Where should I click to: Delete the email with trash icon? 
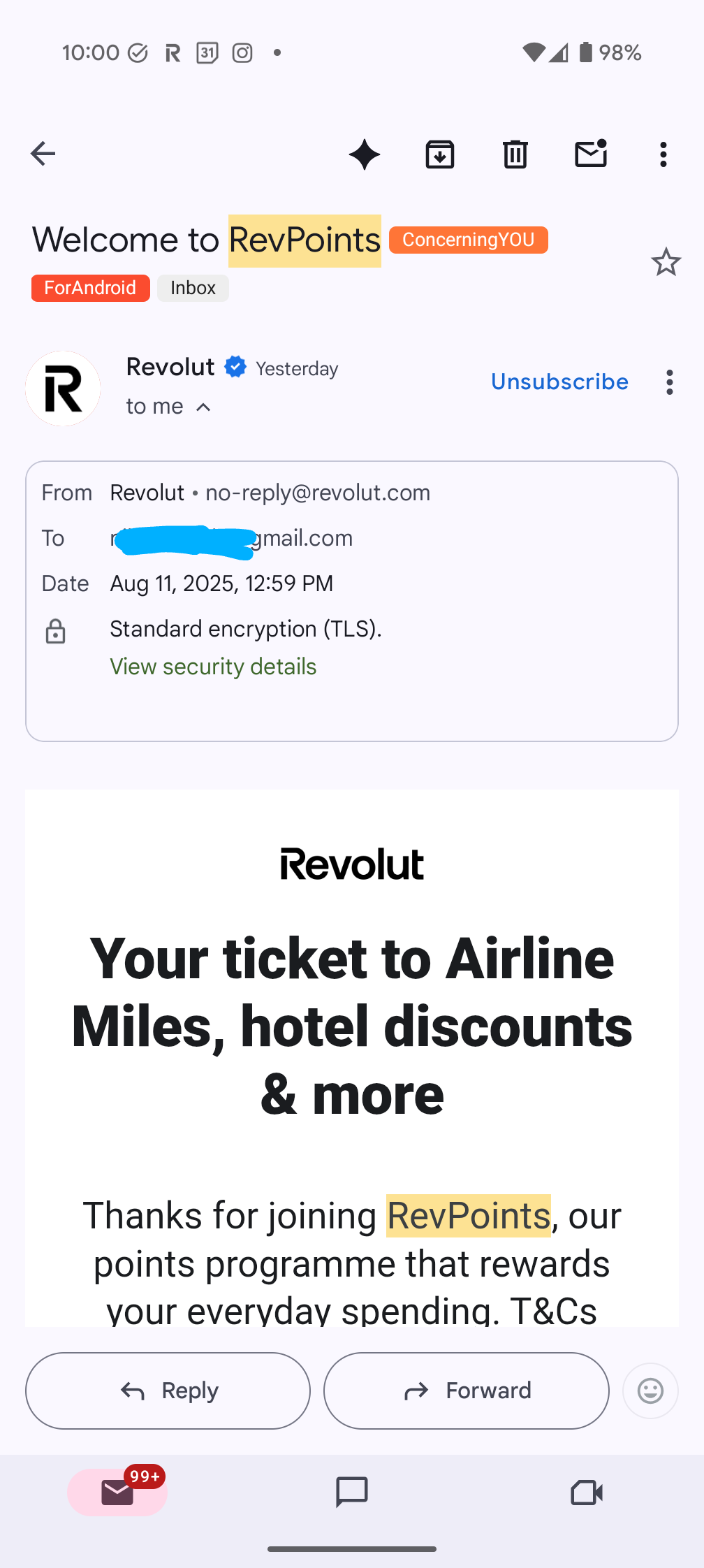[x=515, y=154]
